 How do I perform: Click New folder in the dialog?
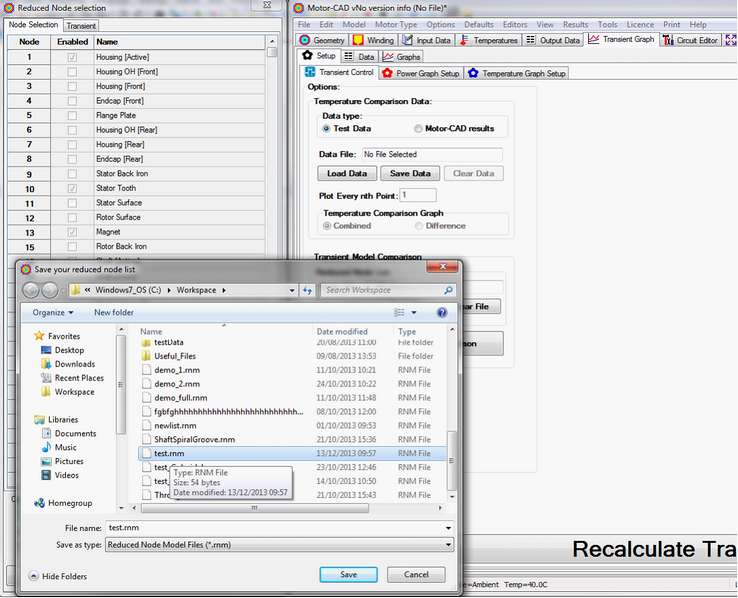click(x=113, y=312)
